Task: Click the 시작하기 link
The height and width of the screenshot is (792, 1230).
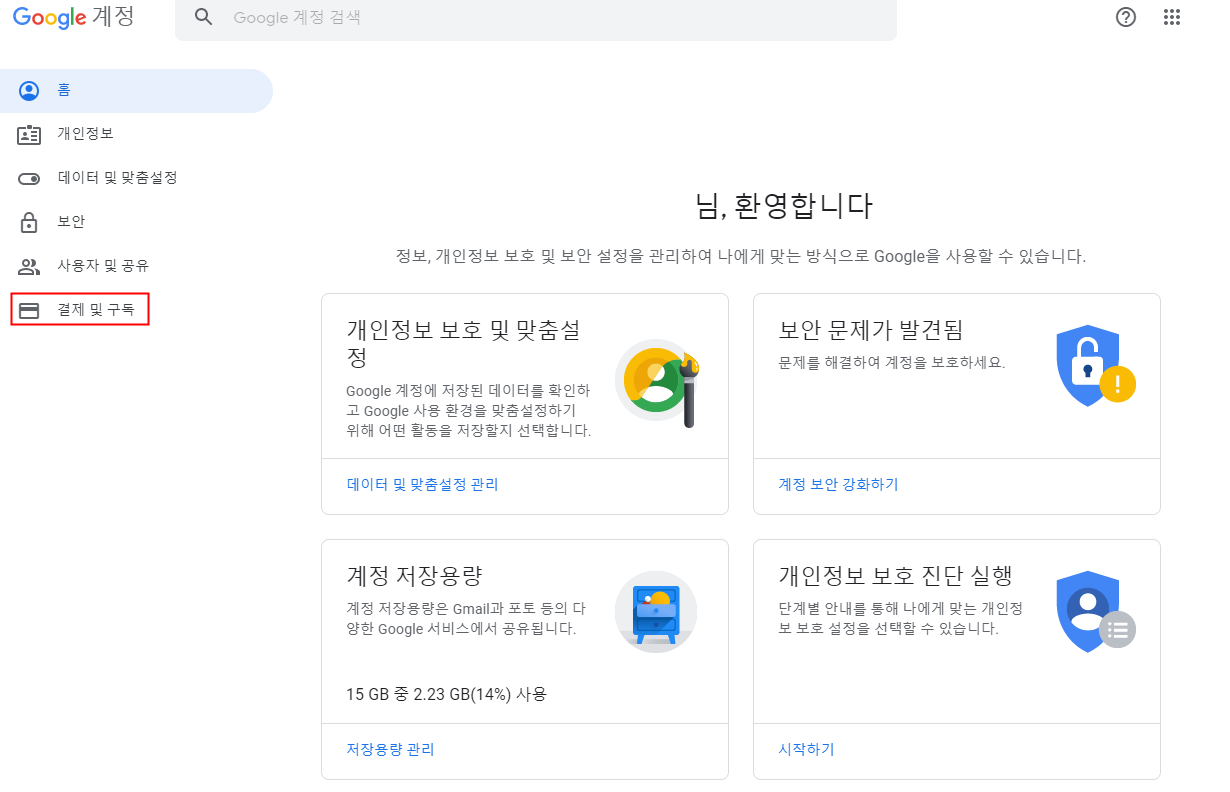Action: point(806,750)
